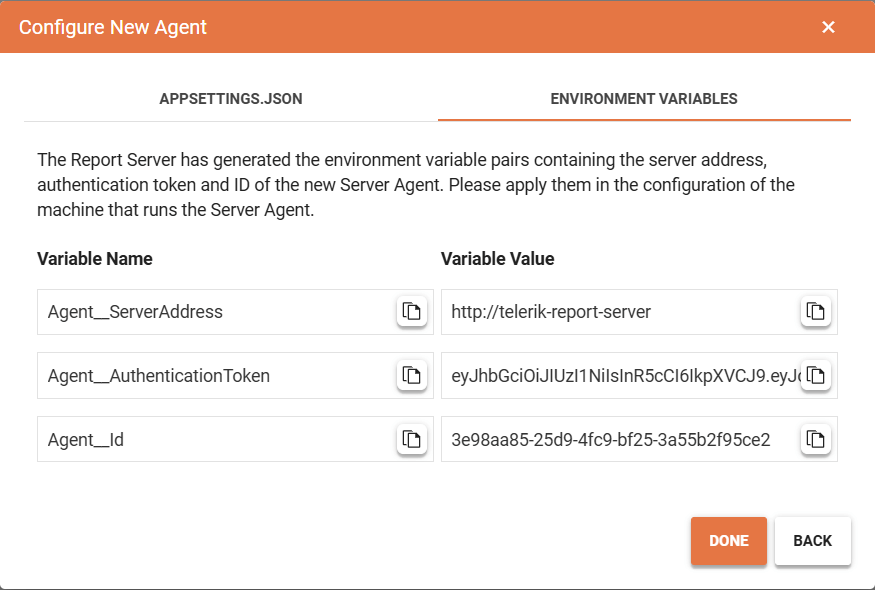Image resolution: width=875 pixels, height=590 pixels.
Task: Copy the Agent__AuthenticationToken variable name
Action: tap(411, 375)
